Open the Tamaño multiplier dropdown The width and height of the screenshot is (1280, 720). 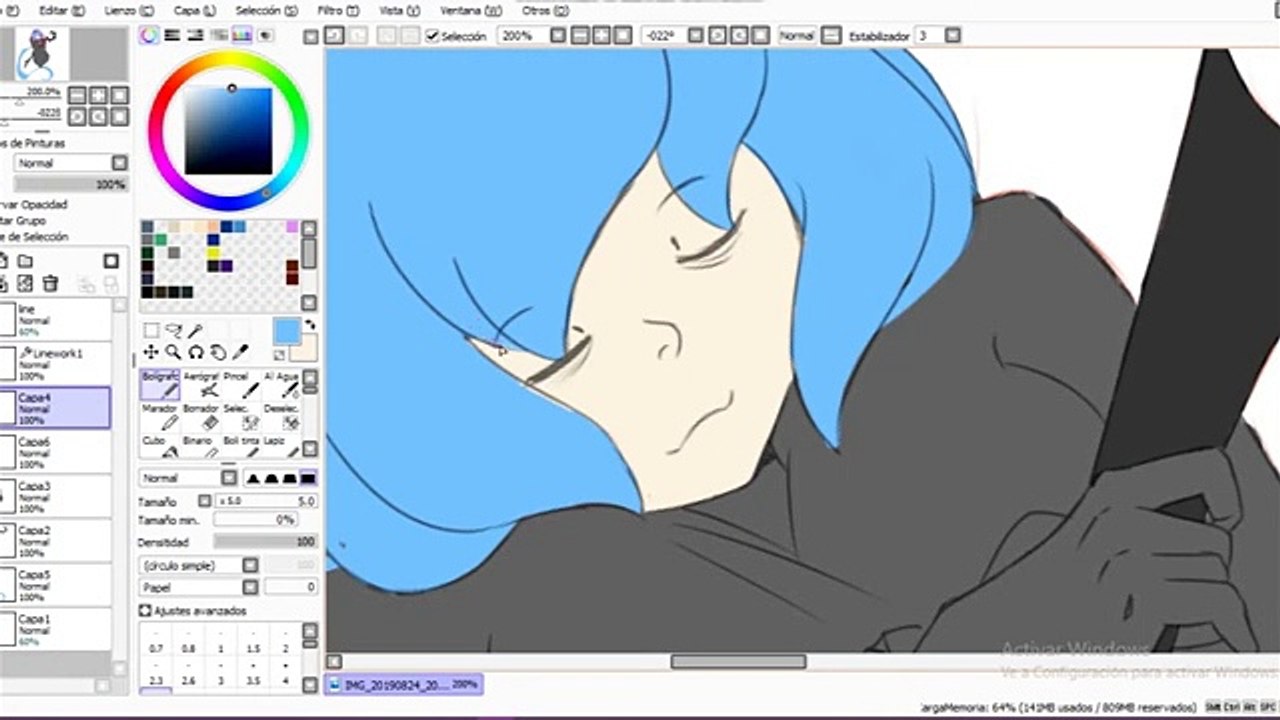[204, 501]
